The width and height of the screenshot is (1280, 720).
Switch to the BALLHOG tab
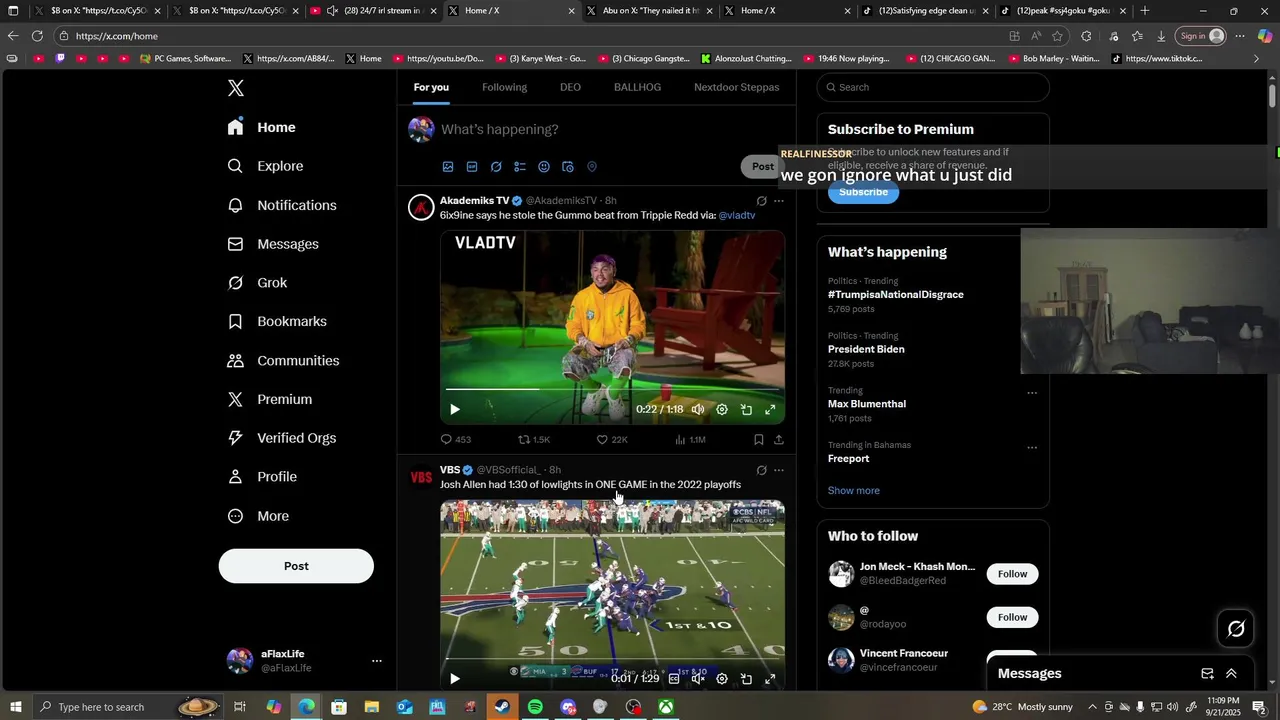pos(637,87)
